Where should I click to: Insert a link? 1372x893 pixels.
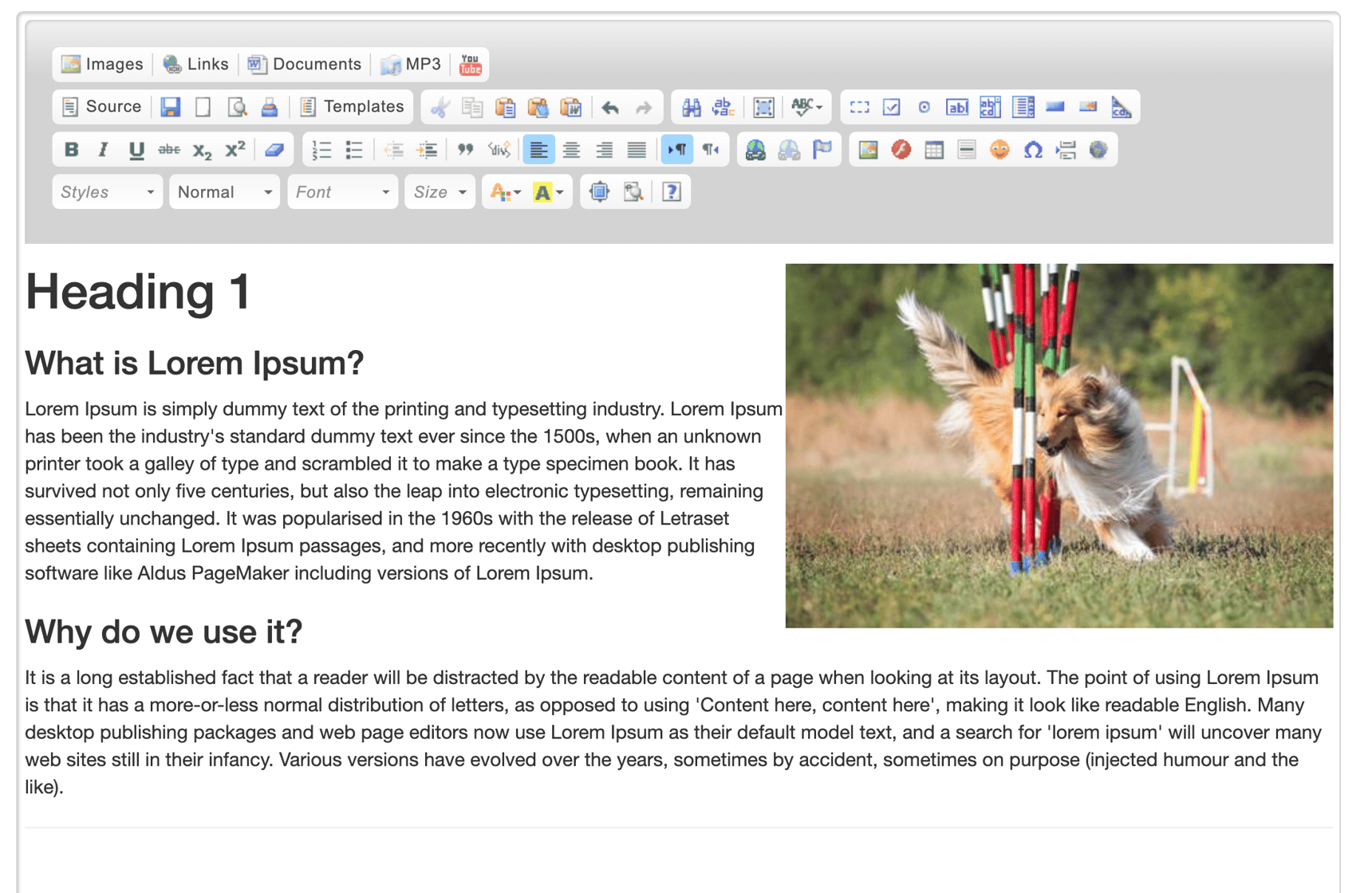[x=755, y=149]
